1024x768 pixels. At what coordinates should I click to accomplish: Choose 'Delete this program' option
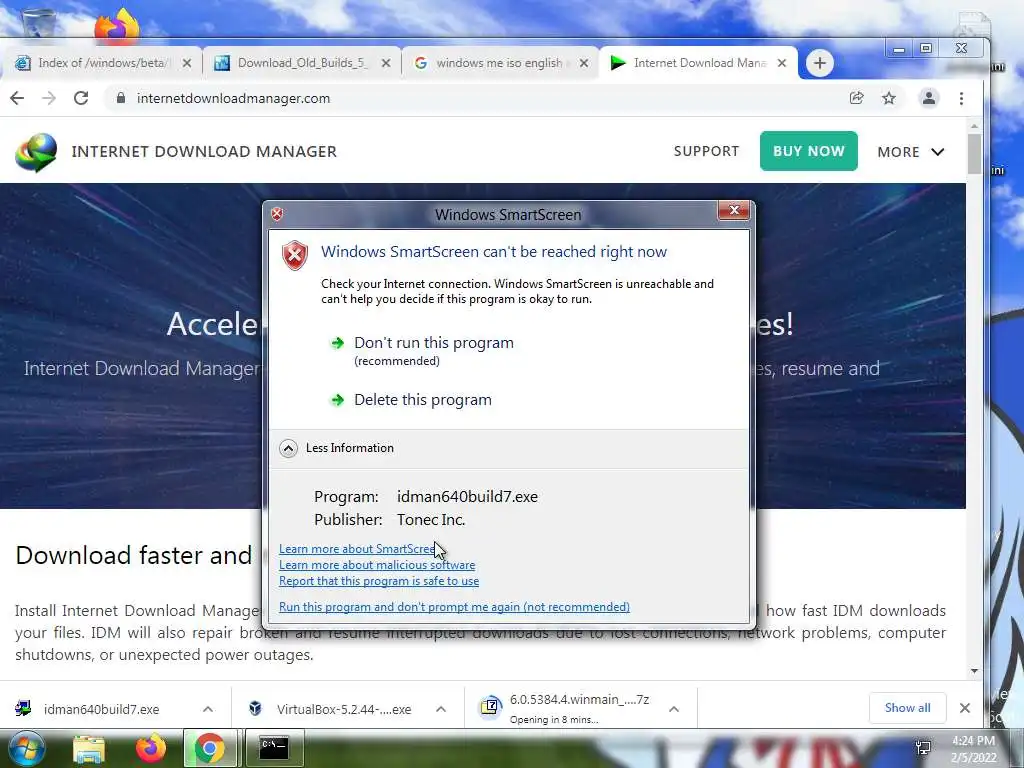423,400
